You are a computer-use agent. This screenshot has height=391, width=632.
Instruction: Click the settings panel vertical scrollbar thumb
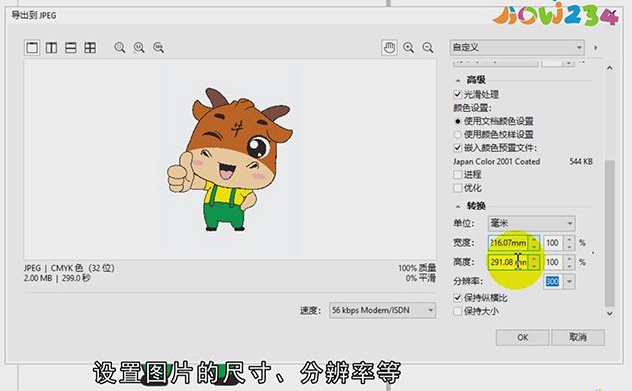[610, 233]
